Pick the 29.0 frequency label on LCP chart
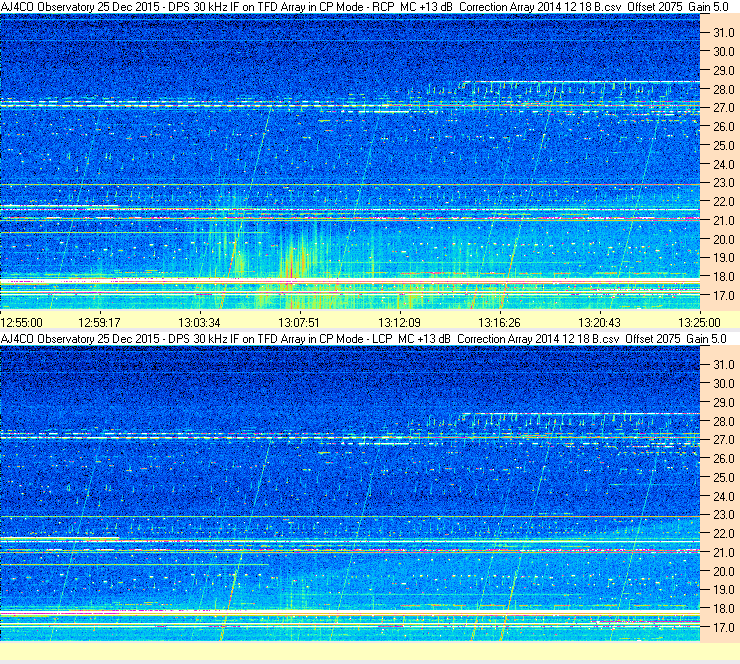Viewport: 740px width, 664px height. pyautogui.click(x=723, y=403)
